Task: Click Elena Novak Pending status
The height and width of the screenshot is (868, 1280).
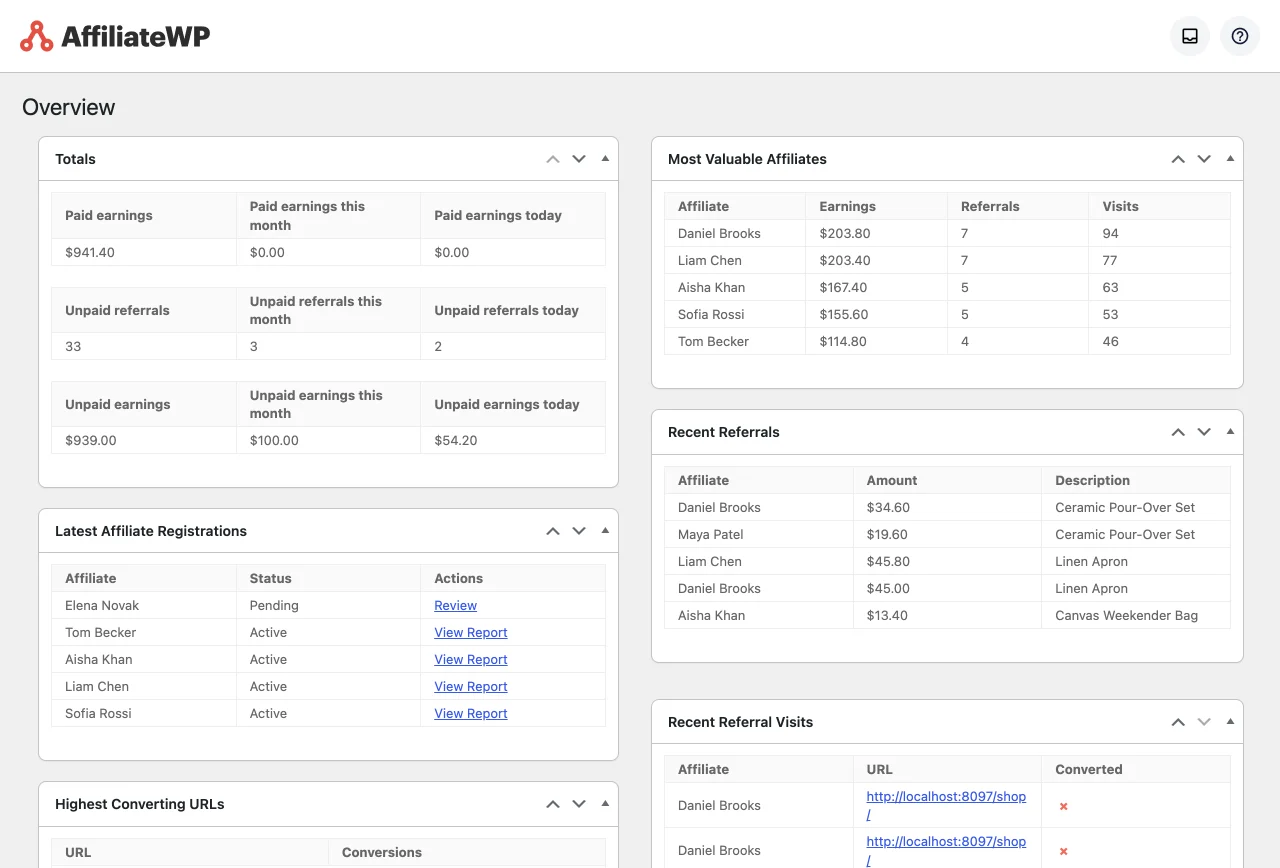Action: [x=274, y=605]
